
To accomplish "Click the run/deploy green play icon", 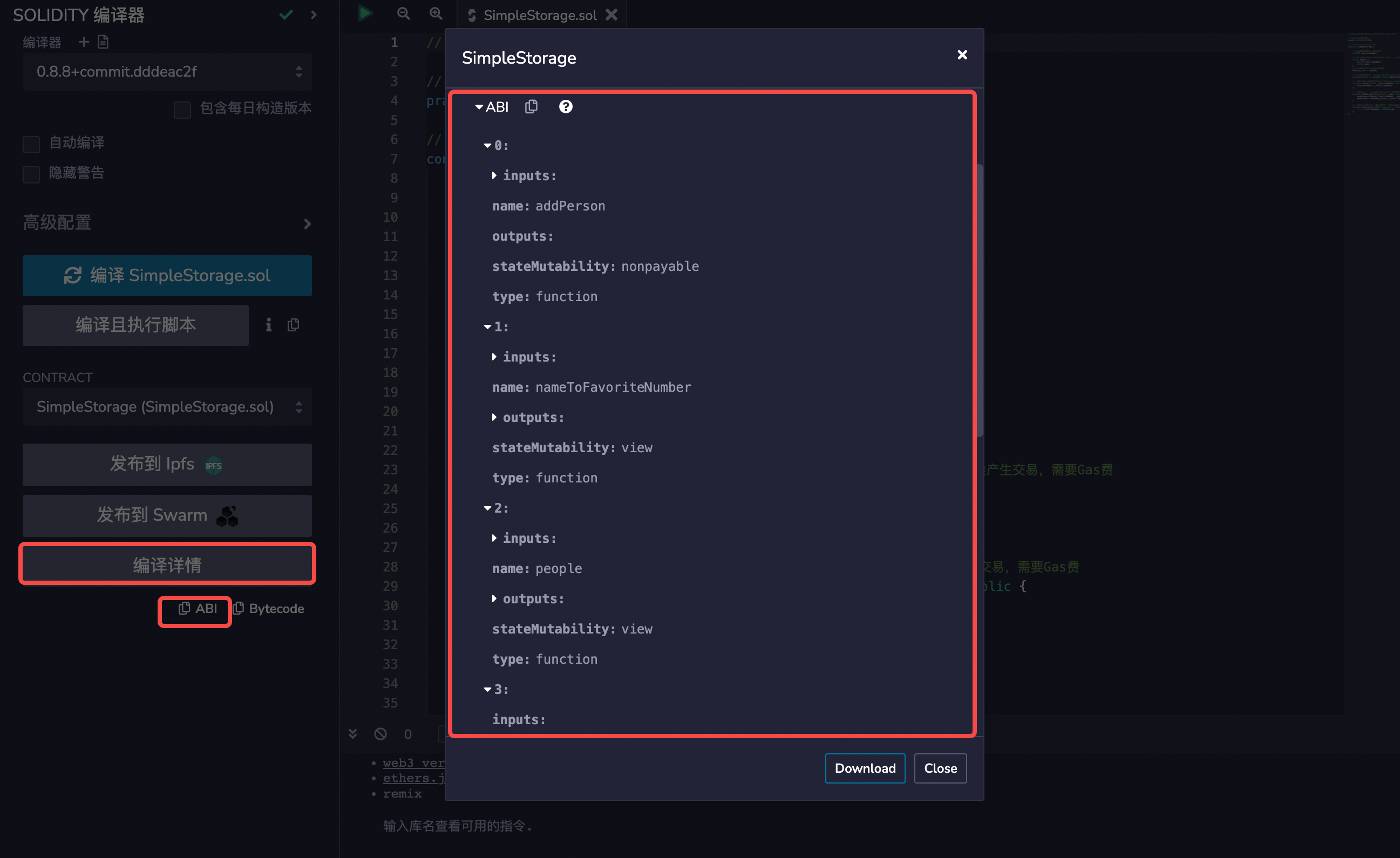I will pos(365,14).
